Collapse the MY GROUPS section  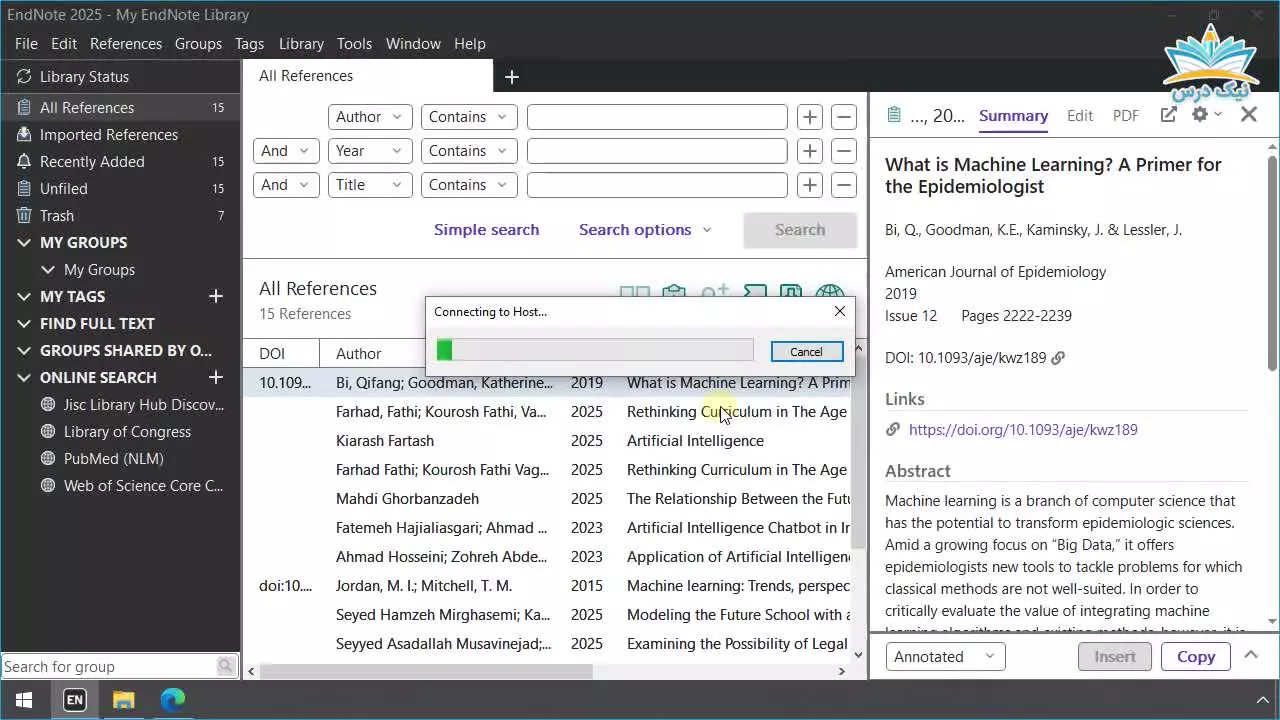coord(24,243)
